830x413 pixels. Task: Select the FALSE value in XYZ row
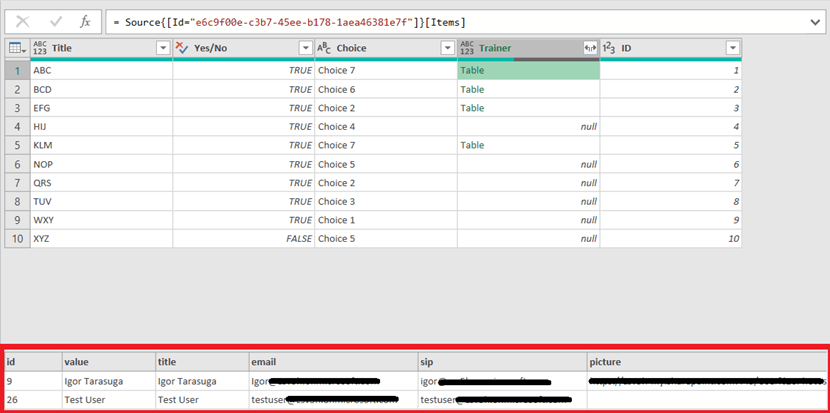point(243,238)
